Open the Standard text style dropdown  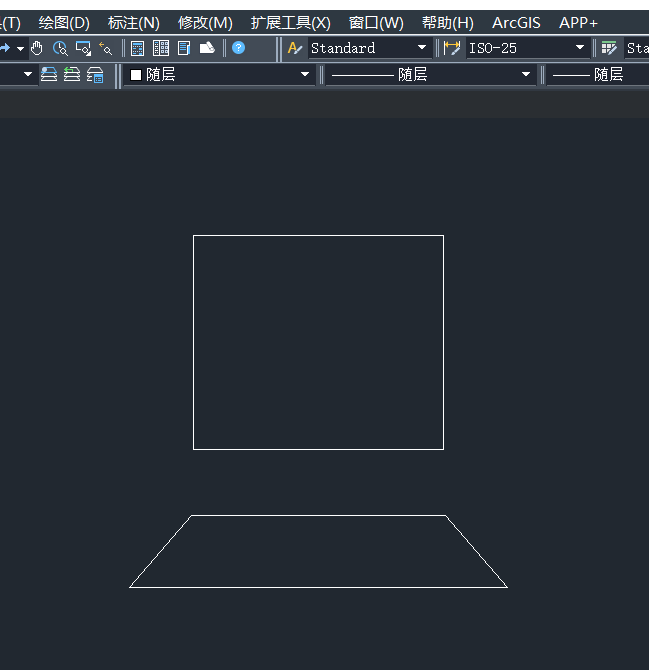point(370,48)
